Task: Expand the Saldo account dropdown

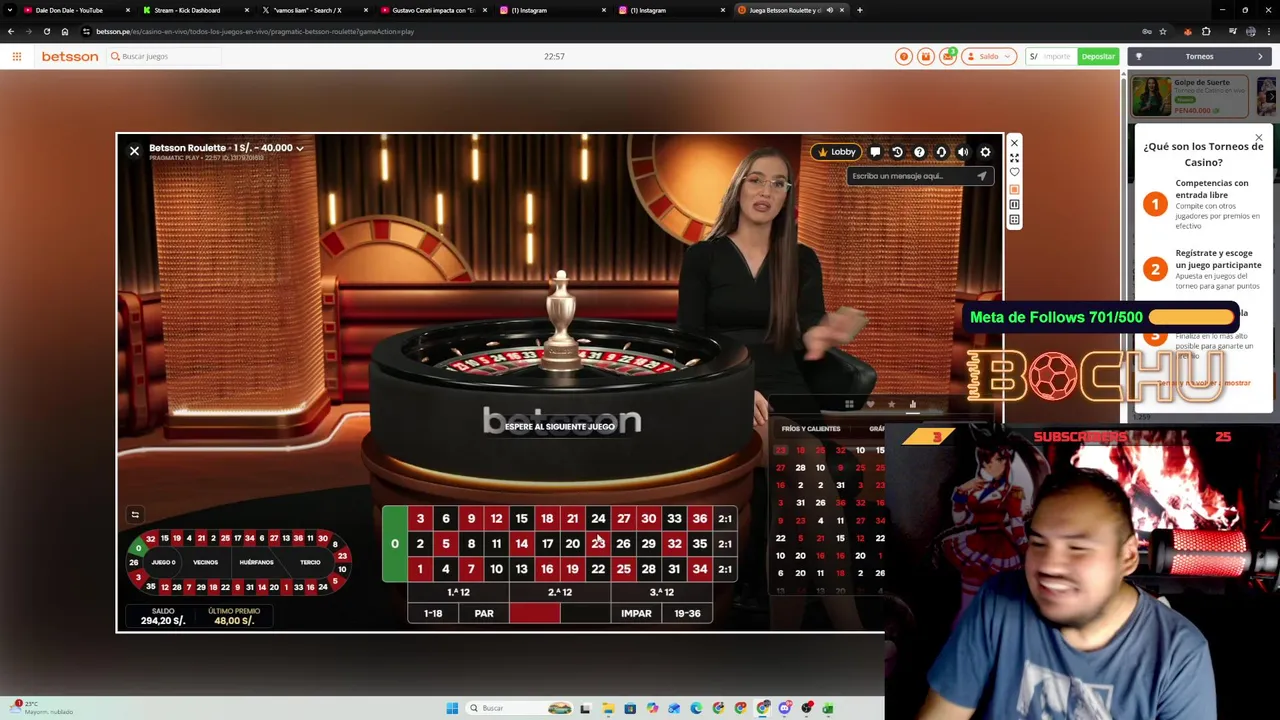Action: pyautogui.click(x=989, y=56)
